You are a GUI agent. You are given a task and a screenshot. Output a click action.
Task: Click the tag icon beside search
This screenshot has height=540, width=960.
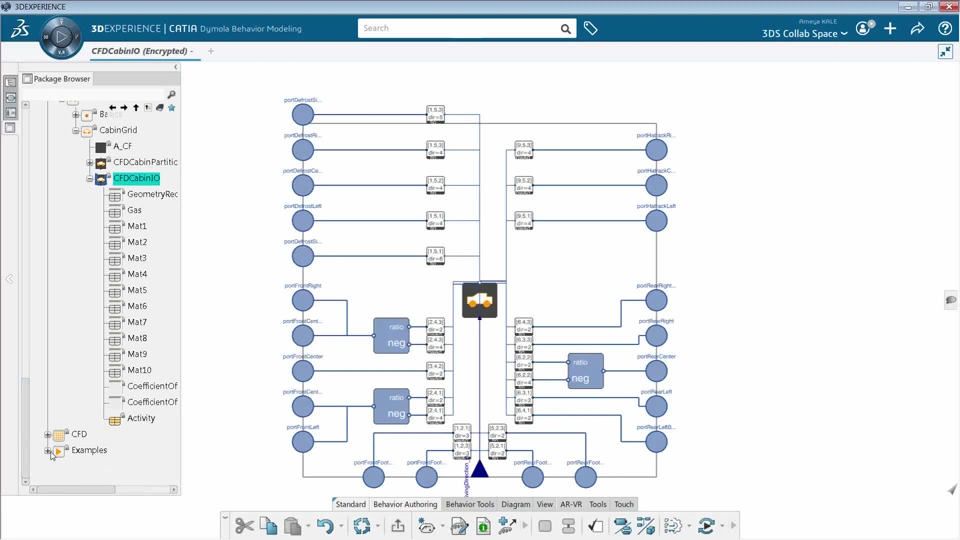tap(591, 28)
